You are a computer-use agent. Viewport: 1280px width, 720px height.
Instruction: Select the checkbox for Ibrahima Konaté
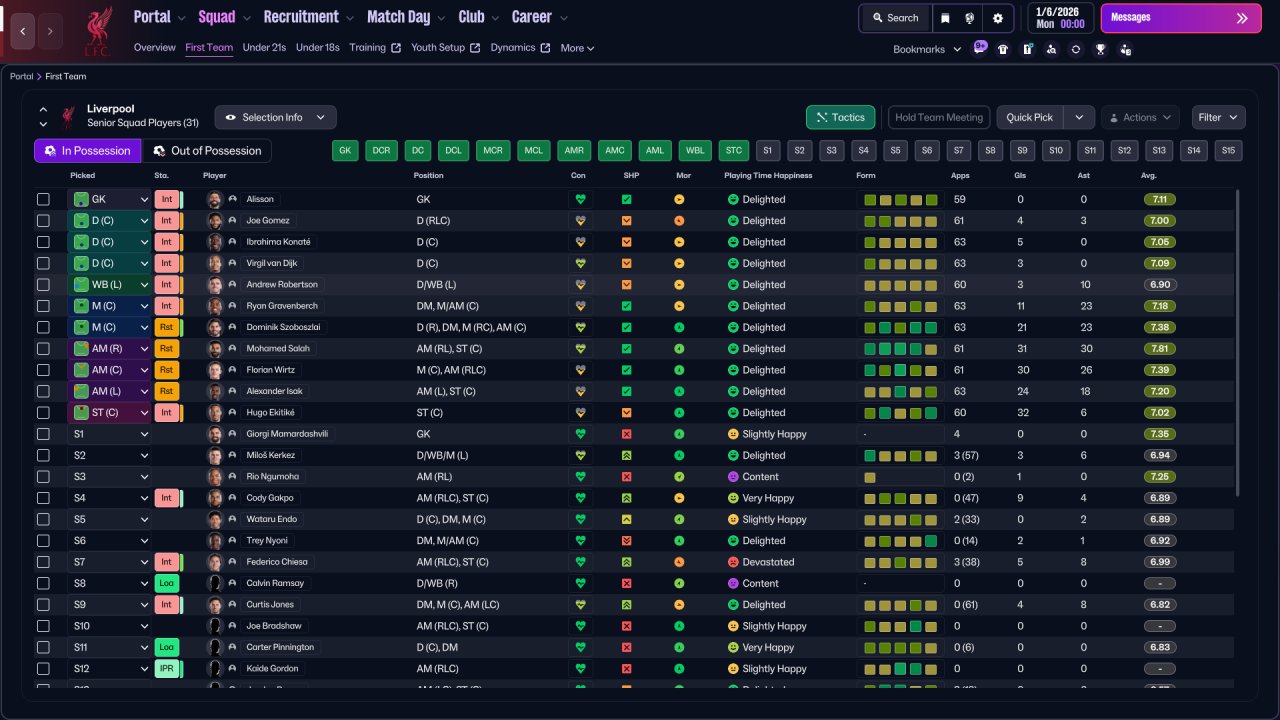(43, 242)
